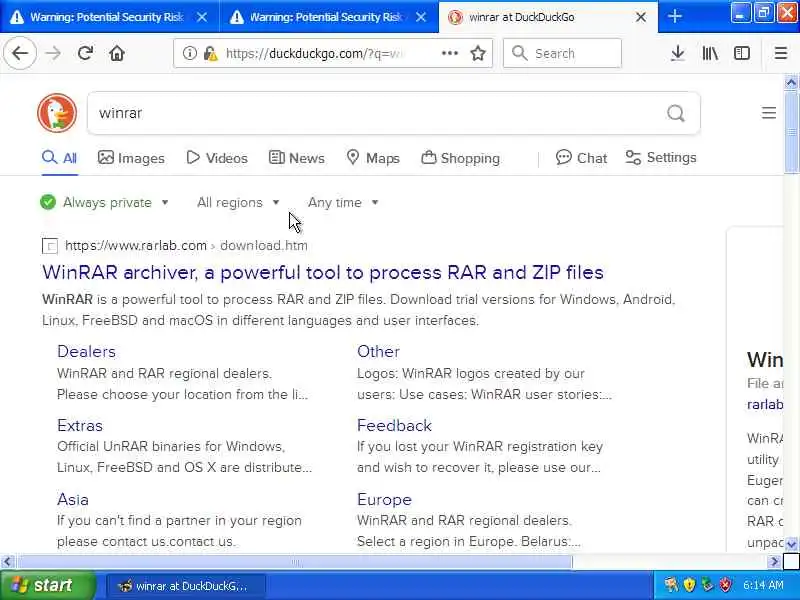The height and width of the screenshot is (600, 800).
Task: Open the Library bookshelf icon
Action: [x=710, y=53]
